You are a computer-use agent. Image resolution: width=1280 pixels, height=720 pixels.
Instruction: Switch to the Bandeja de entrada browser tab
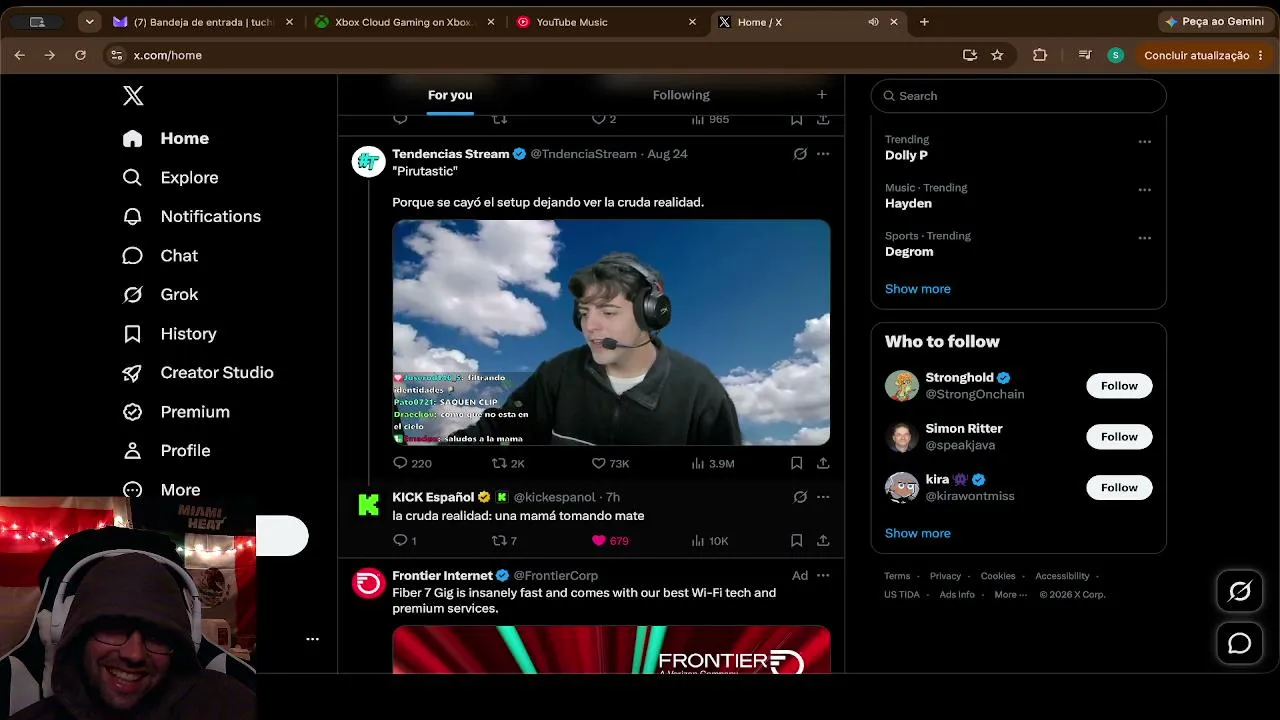(203, 22)
